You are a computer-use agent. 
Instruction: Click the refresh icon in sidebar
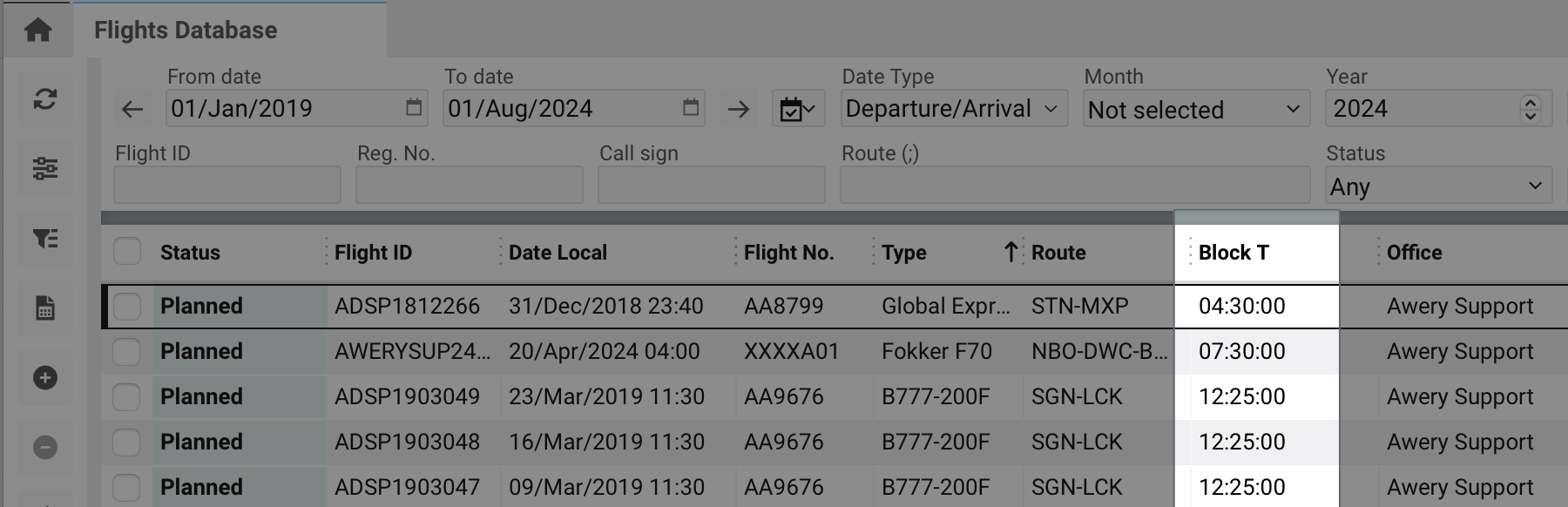[45, 99]
